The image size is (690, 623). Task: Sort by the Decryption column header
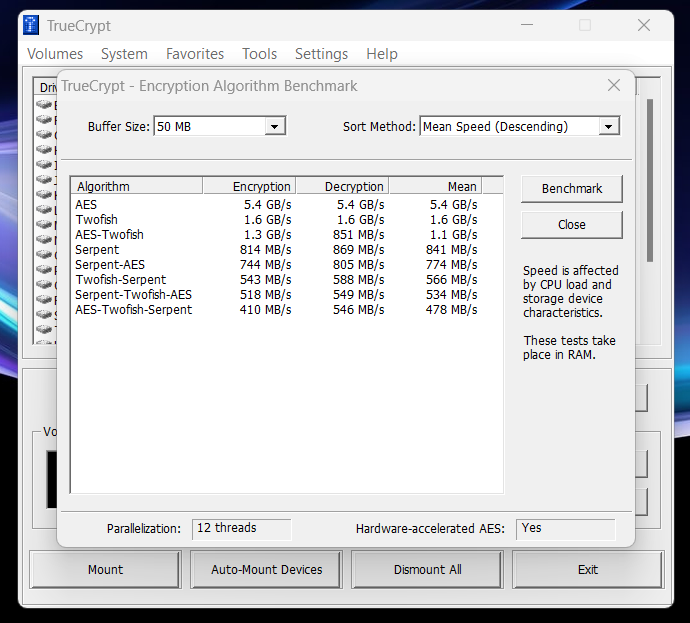342,186
